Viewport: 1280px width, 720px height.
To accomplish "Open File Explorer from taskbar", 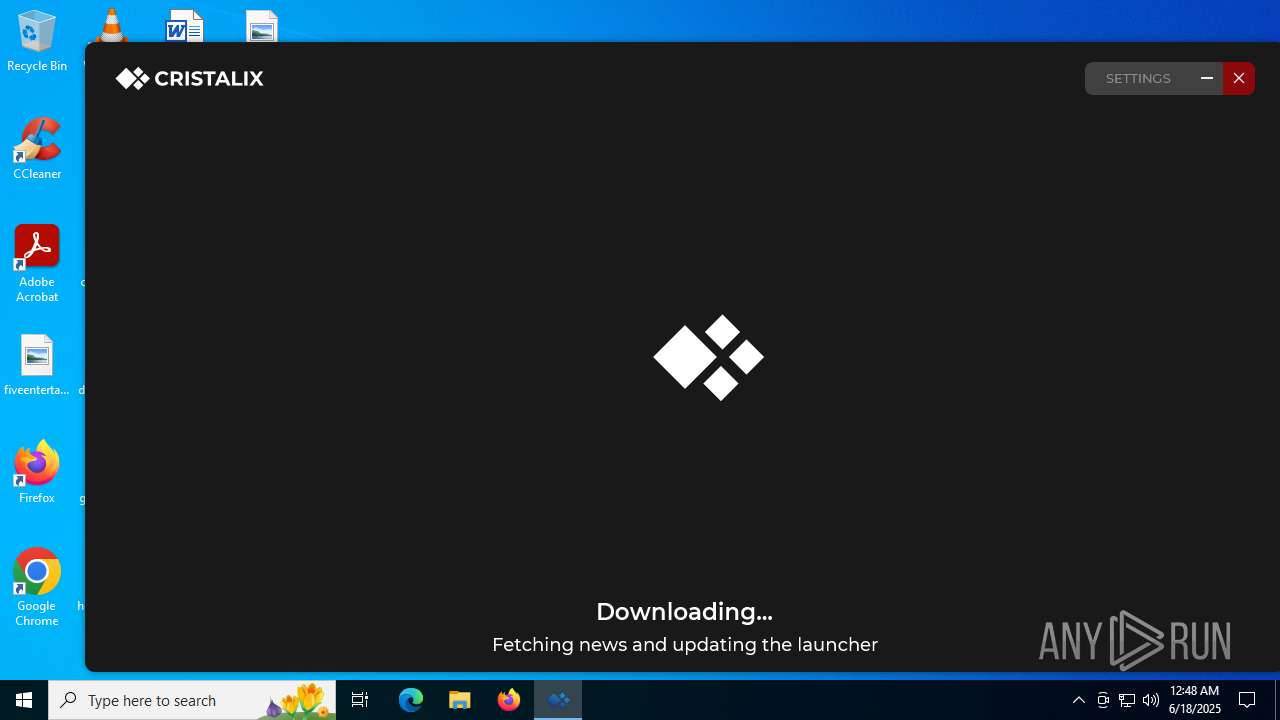I will coord(460,700).
